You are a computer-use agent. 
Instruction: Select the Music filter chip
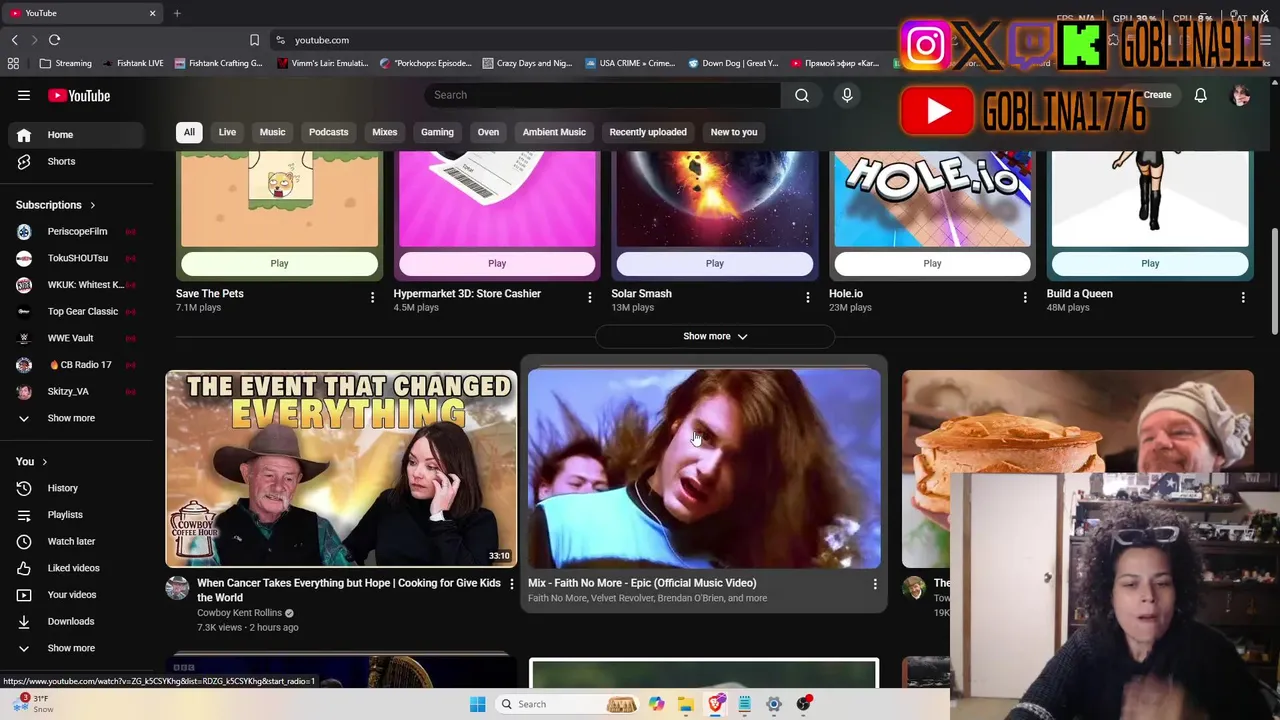point(272,132)
